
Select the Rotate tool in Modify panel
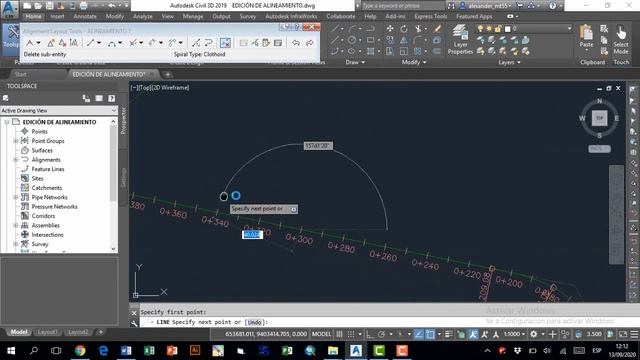(x=404, y=29)
